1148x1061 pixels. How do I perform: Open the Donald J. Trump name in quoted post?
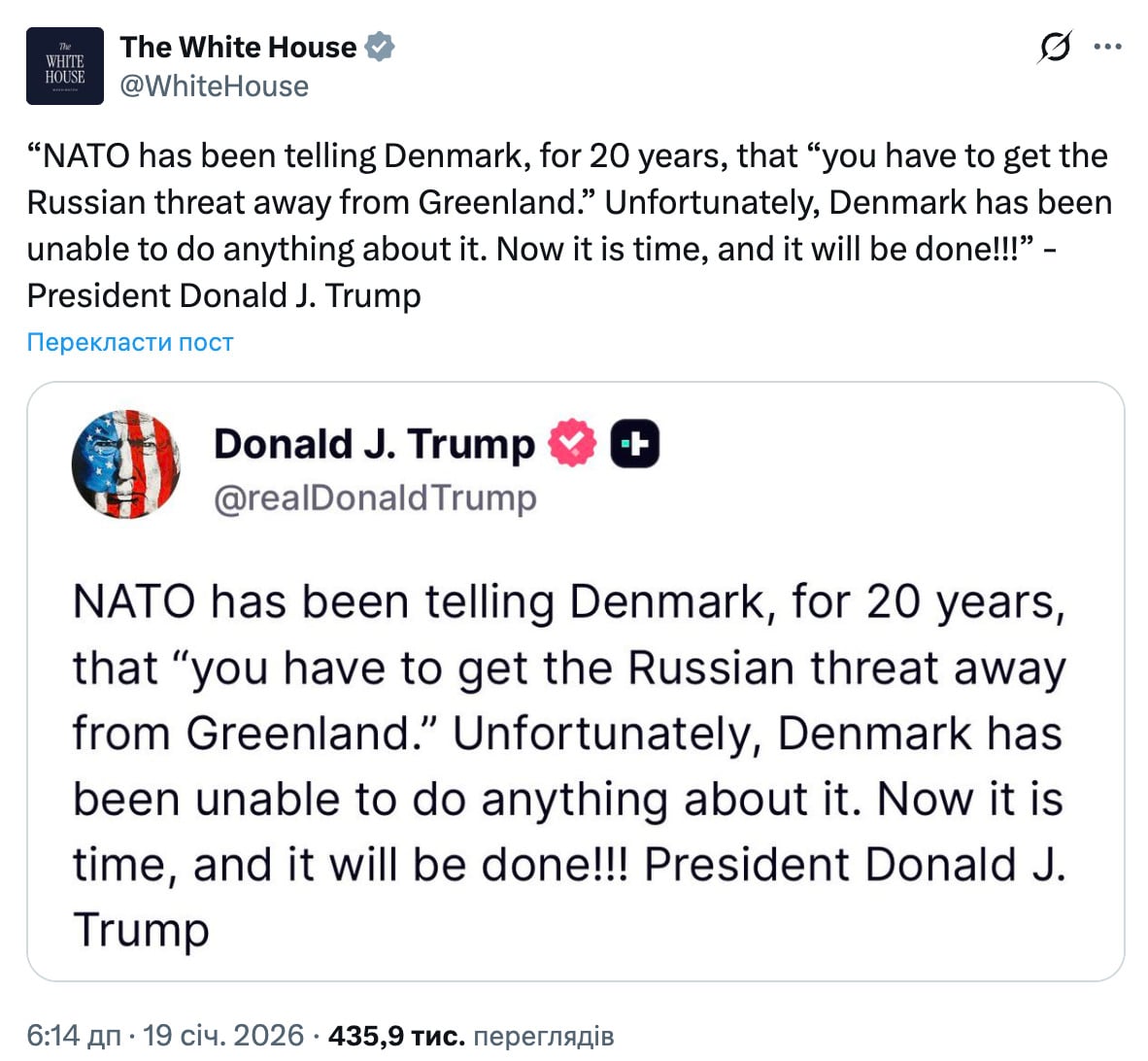[374, 444]
